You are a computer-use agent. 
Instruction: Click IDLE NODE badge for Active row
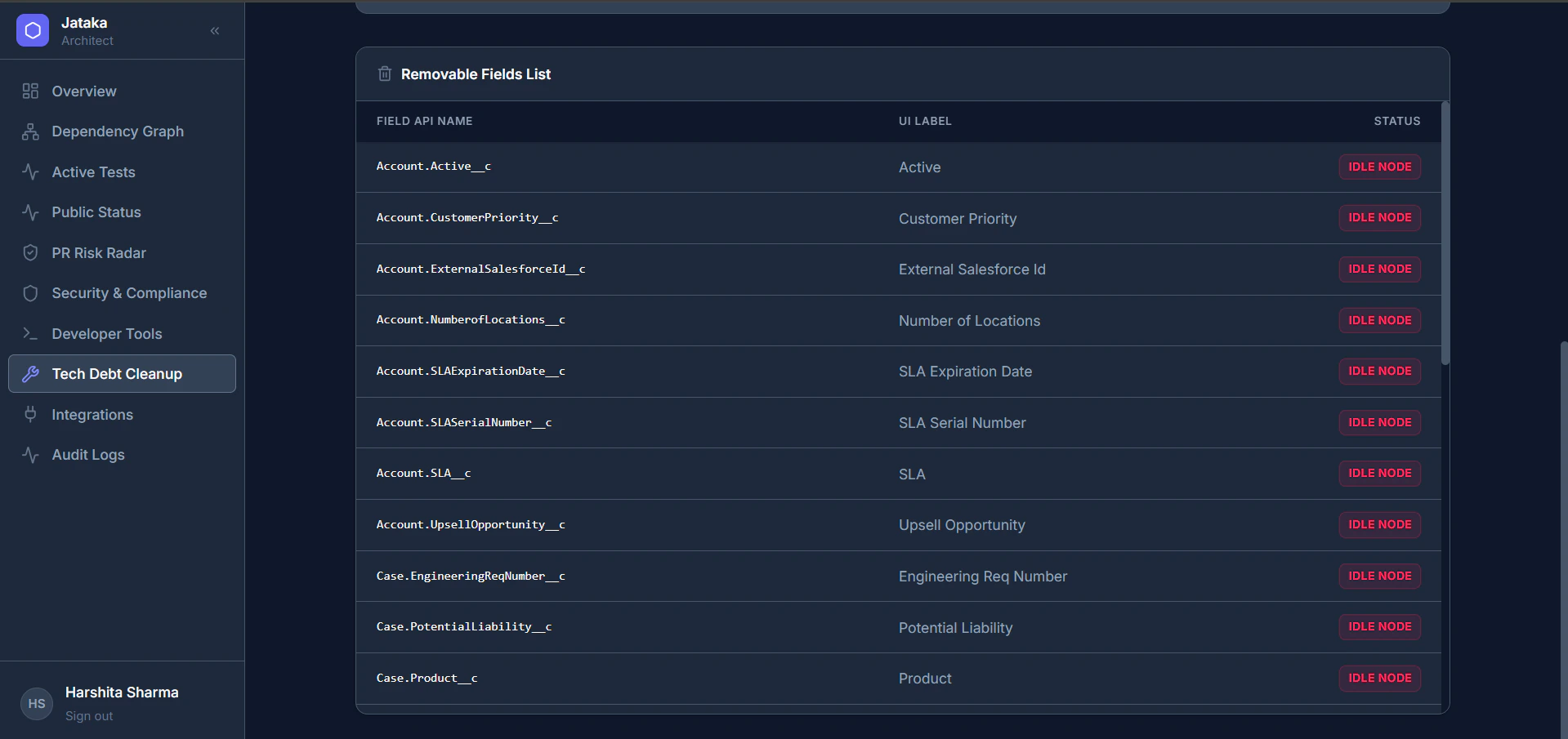point(1379,167)
